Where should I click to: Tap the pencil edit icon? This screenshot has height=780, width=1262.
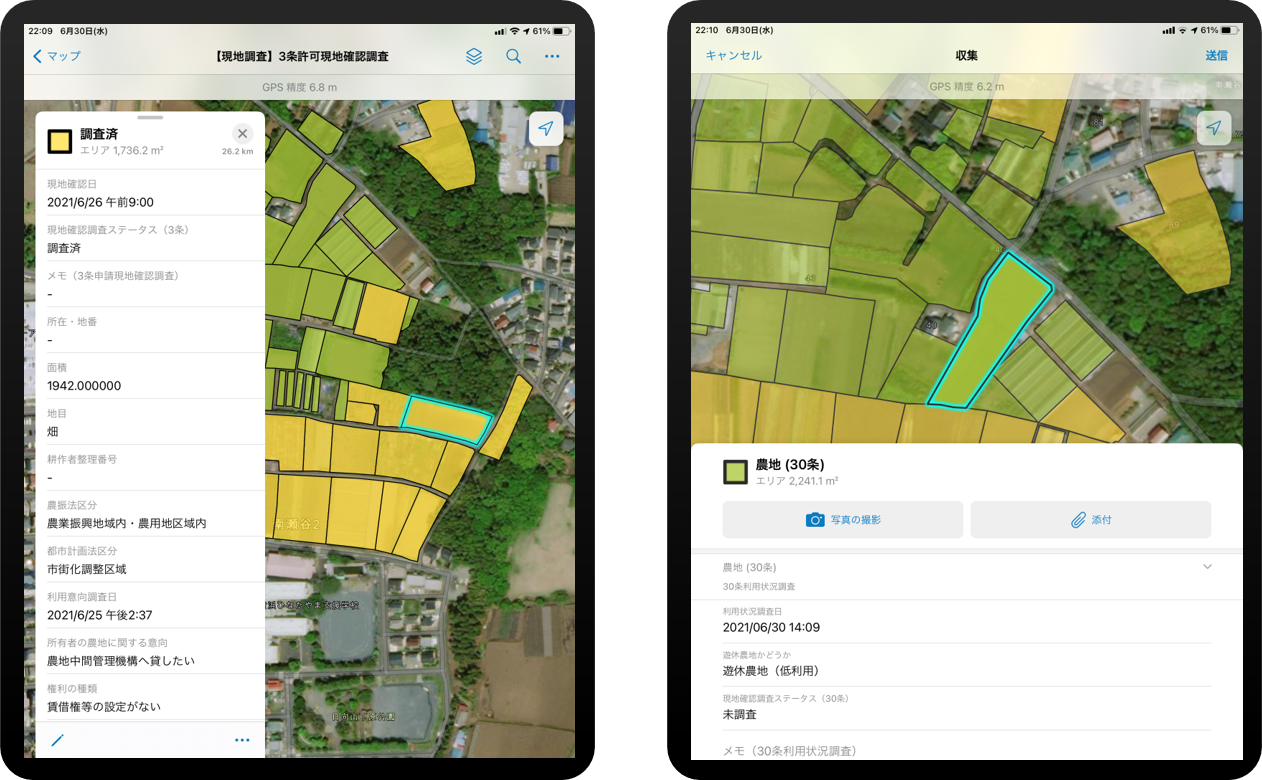pyautogui.click(x=58, y=740)
